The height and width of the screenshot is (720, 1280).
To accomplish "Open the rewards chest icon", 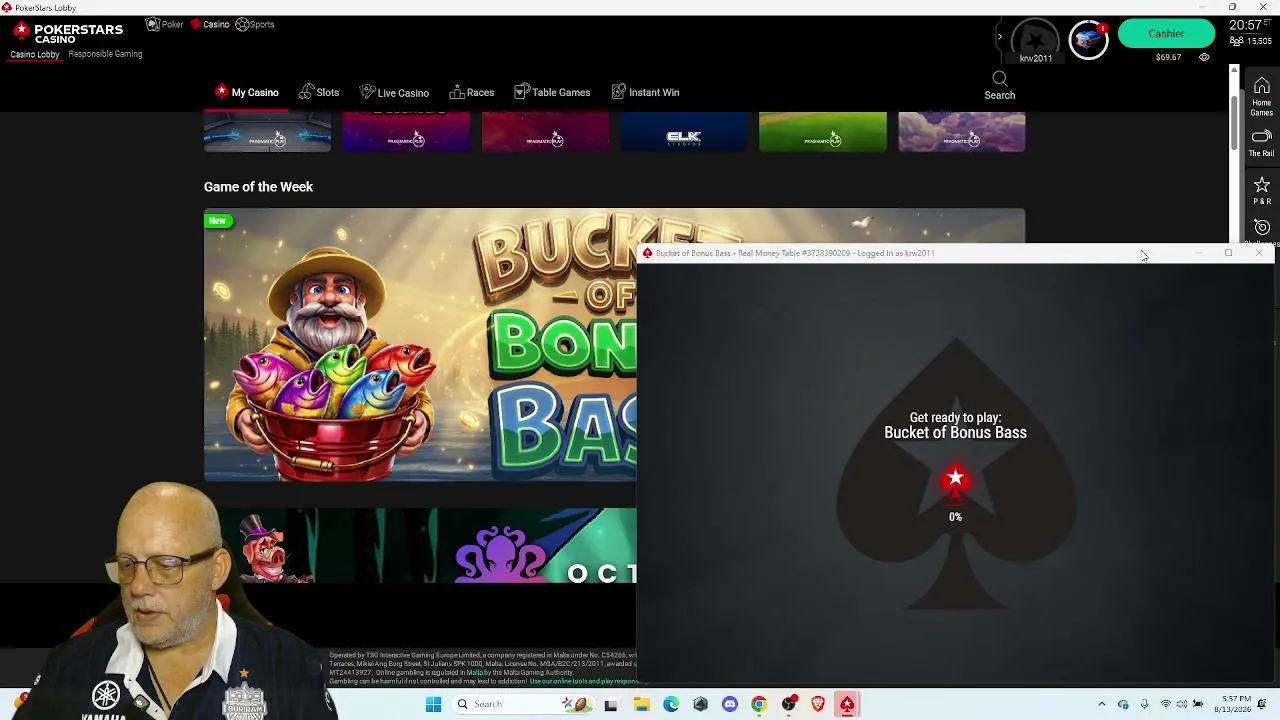I will (1088, 40).
